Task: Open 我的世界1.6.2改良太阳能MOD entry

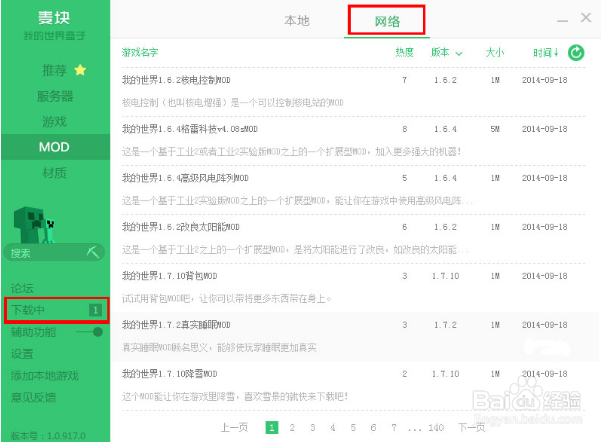Action: 180,227
